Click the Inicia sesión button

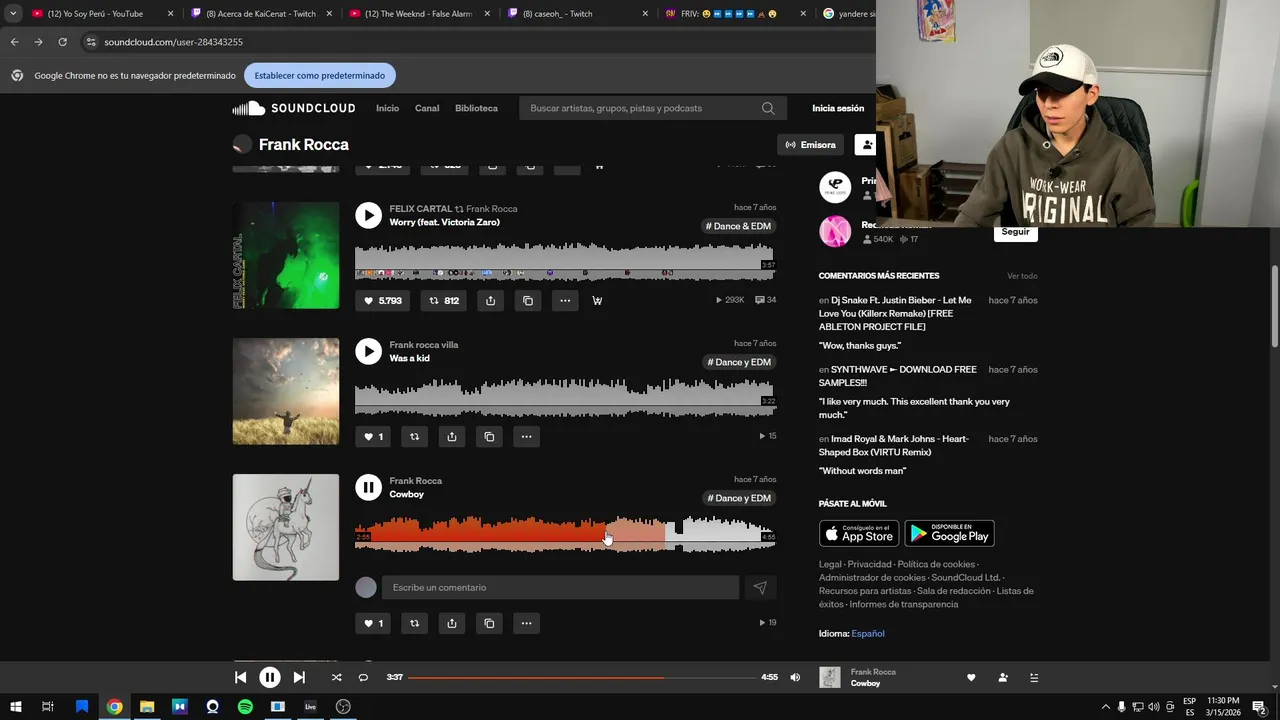pyautogui.click(x=838, y=108)
